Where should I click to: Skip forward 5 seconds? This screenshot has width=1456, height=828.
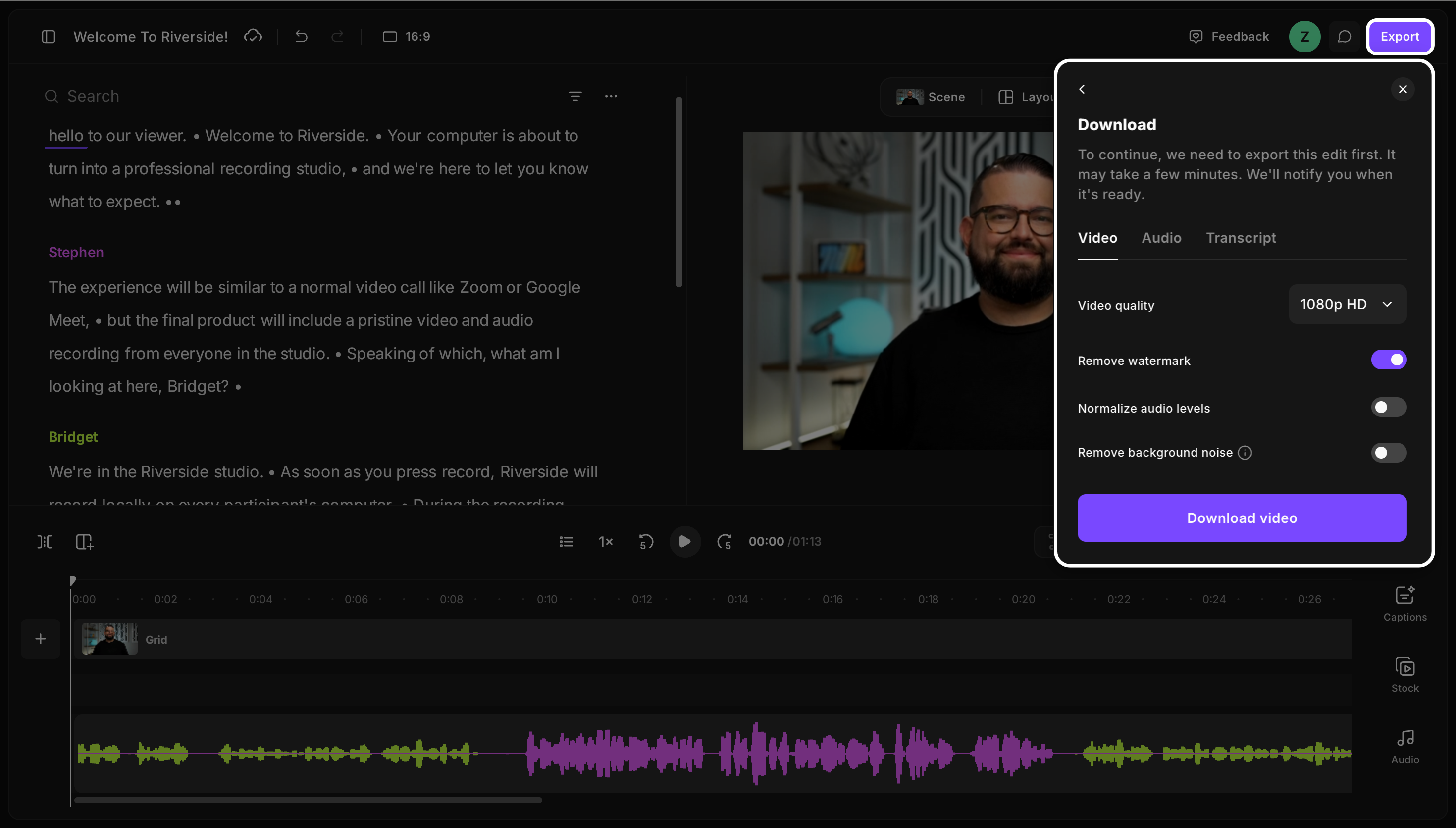pyautogui.click(x=725, y=542)
